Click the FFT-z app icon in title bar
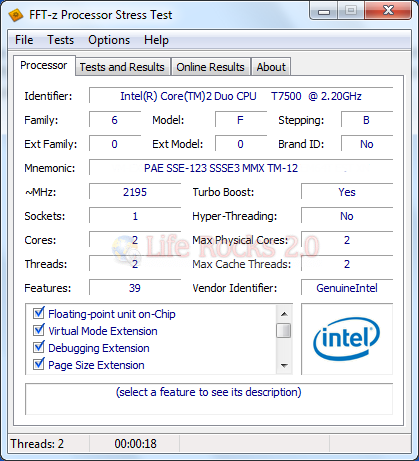Viewport: 419px width, 461px height. pos(16,15)
